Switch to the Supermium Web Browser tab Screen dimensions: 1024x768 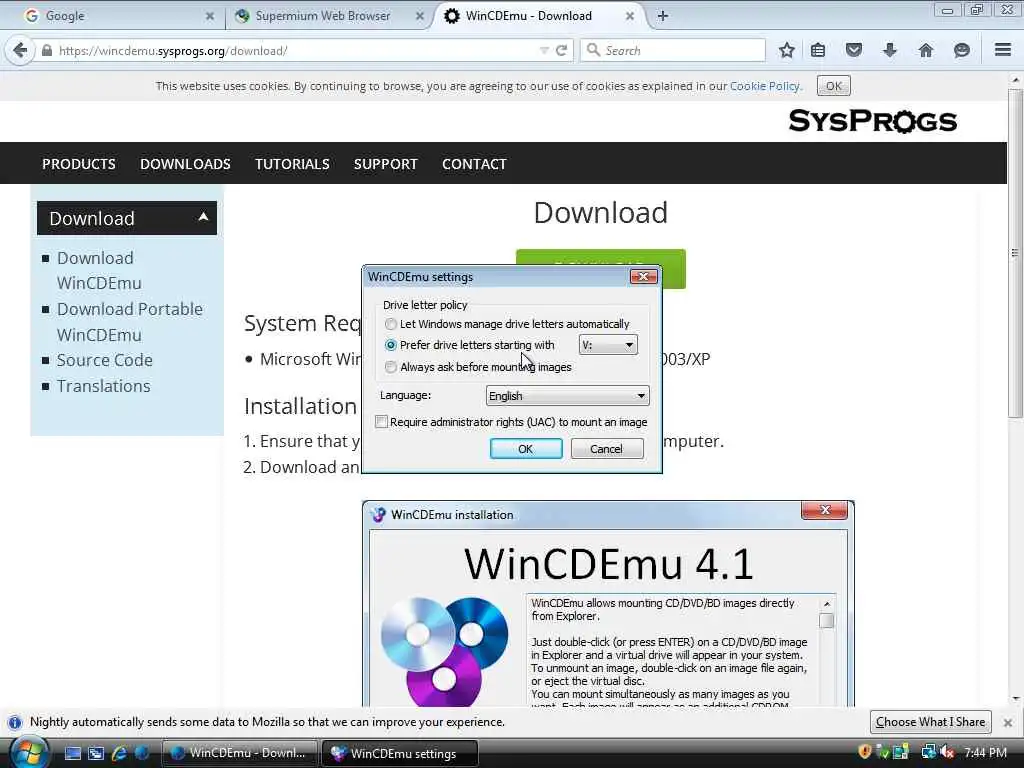pyautogui.click(x=323, y=16)
